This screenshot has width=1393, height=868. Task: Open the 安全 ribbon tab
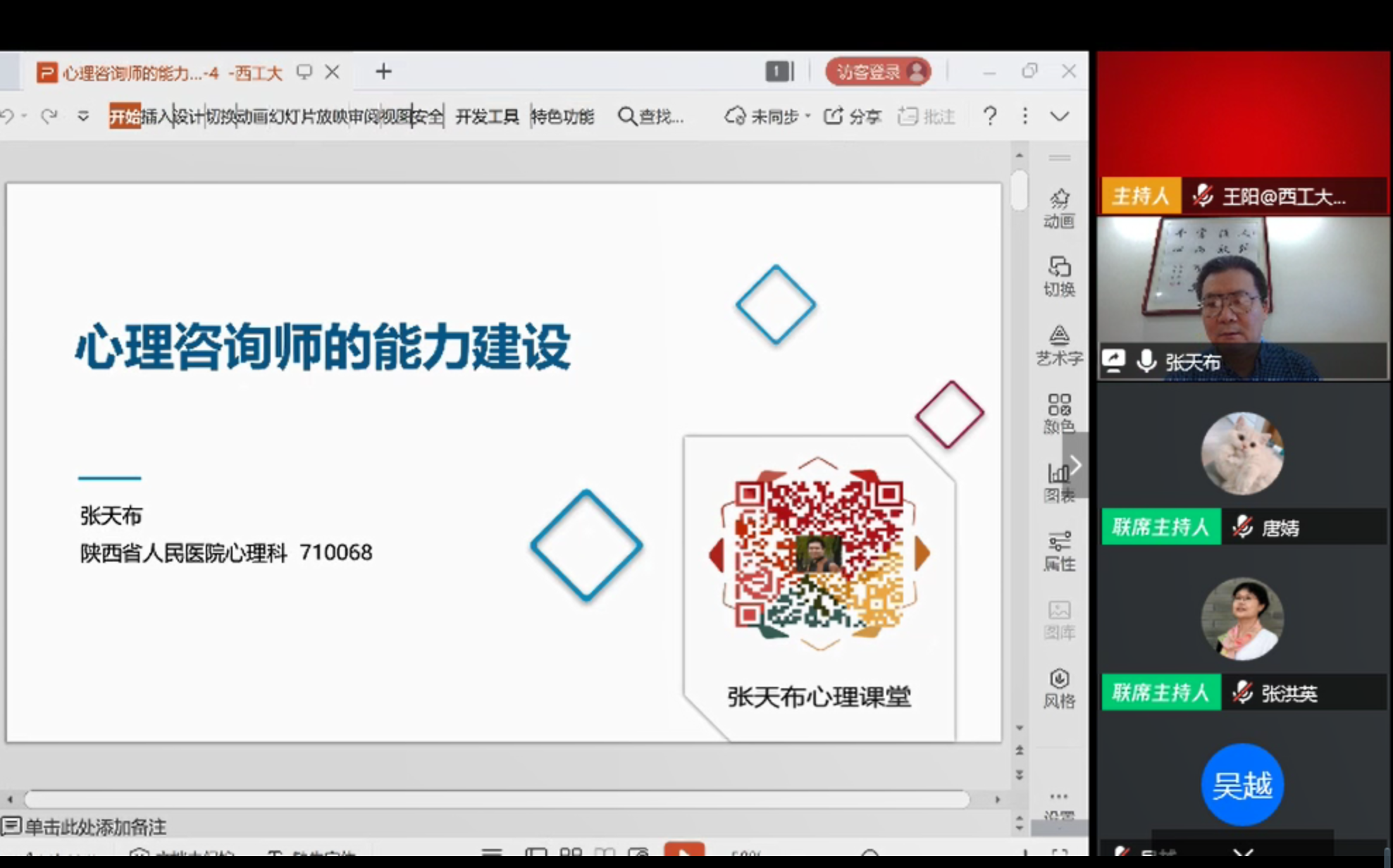pos(428,116)
